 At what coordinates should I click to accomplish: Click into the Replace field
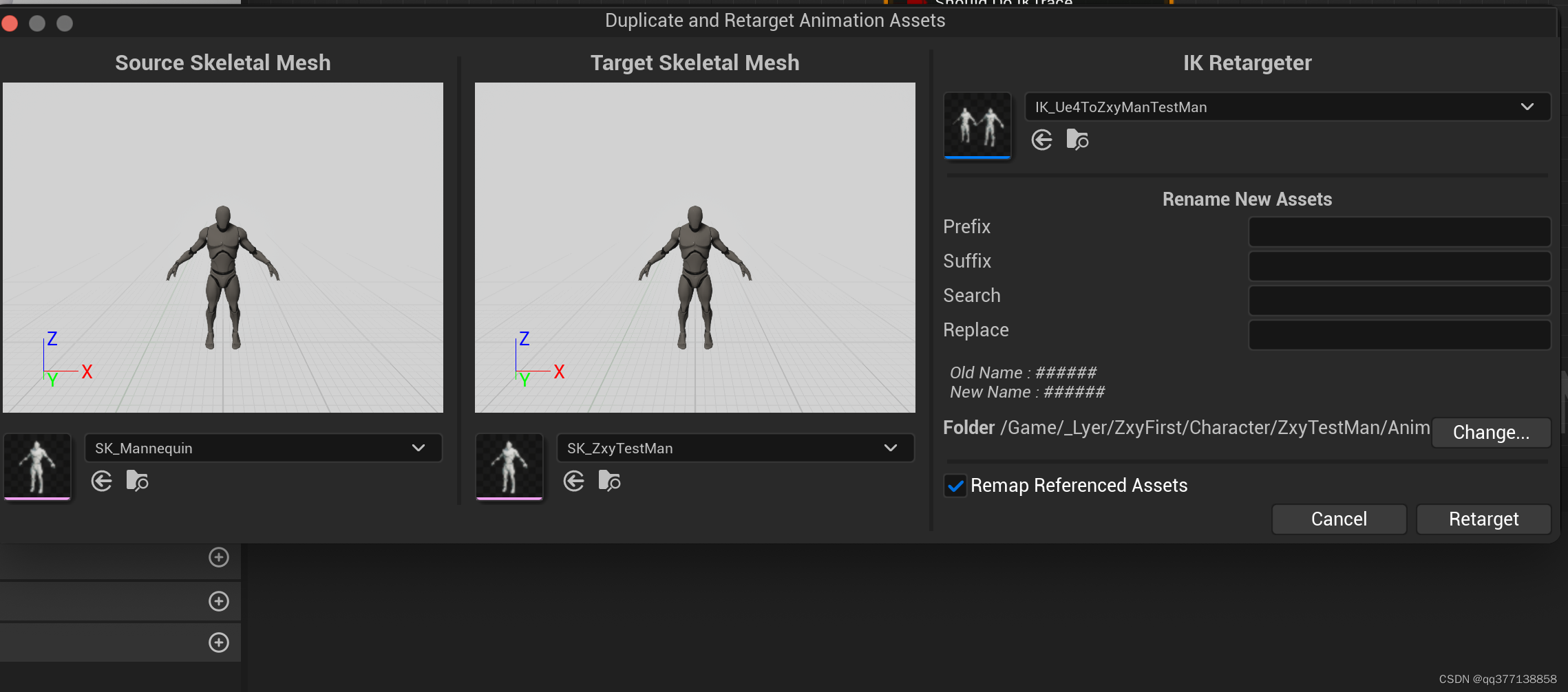[1399, 335]
